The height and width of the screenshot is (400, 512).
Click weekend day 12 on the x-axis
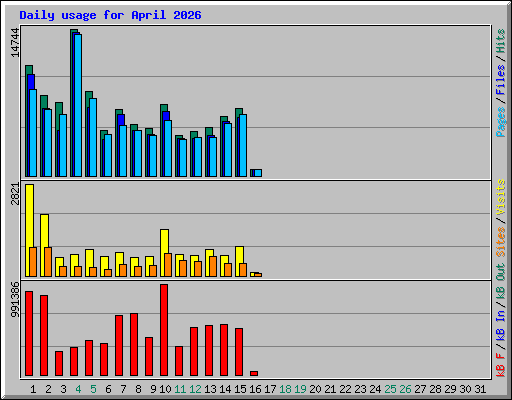pyautogui.click(x=195, y=389)
